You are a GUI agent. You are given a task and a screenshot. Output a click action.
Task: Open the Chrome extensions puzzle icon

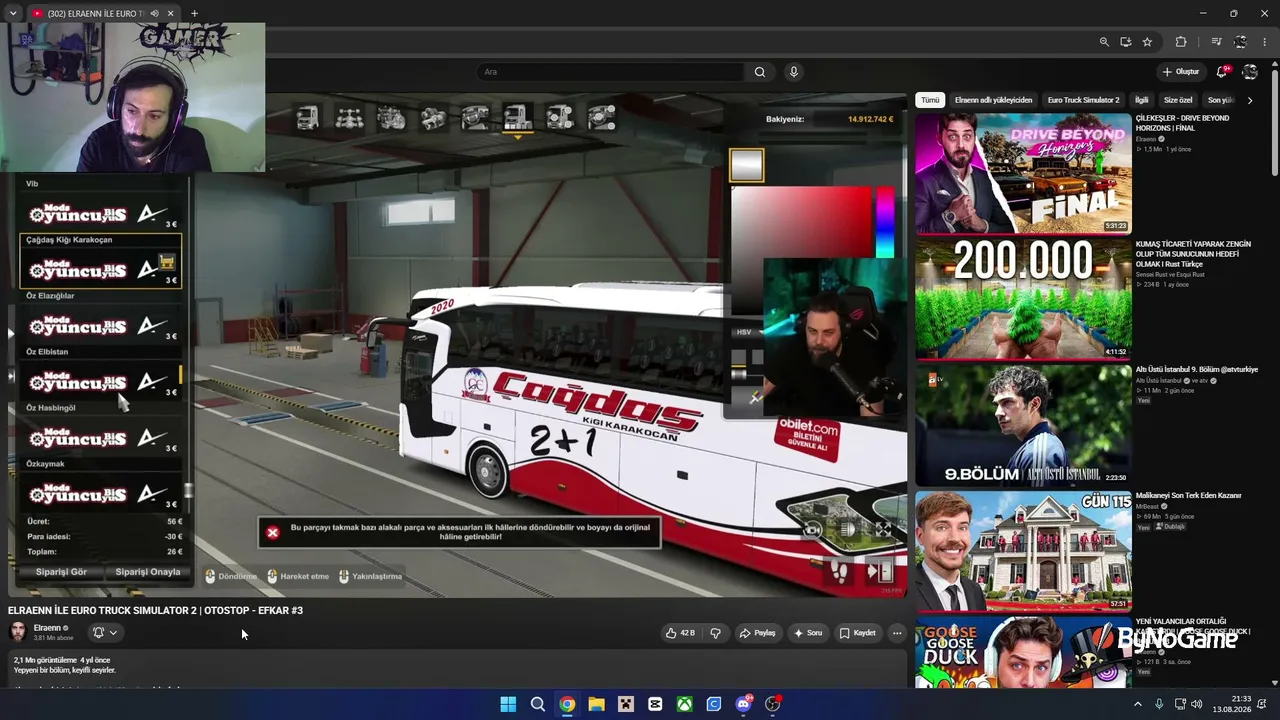[x=1181, y=42]
